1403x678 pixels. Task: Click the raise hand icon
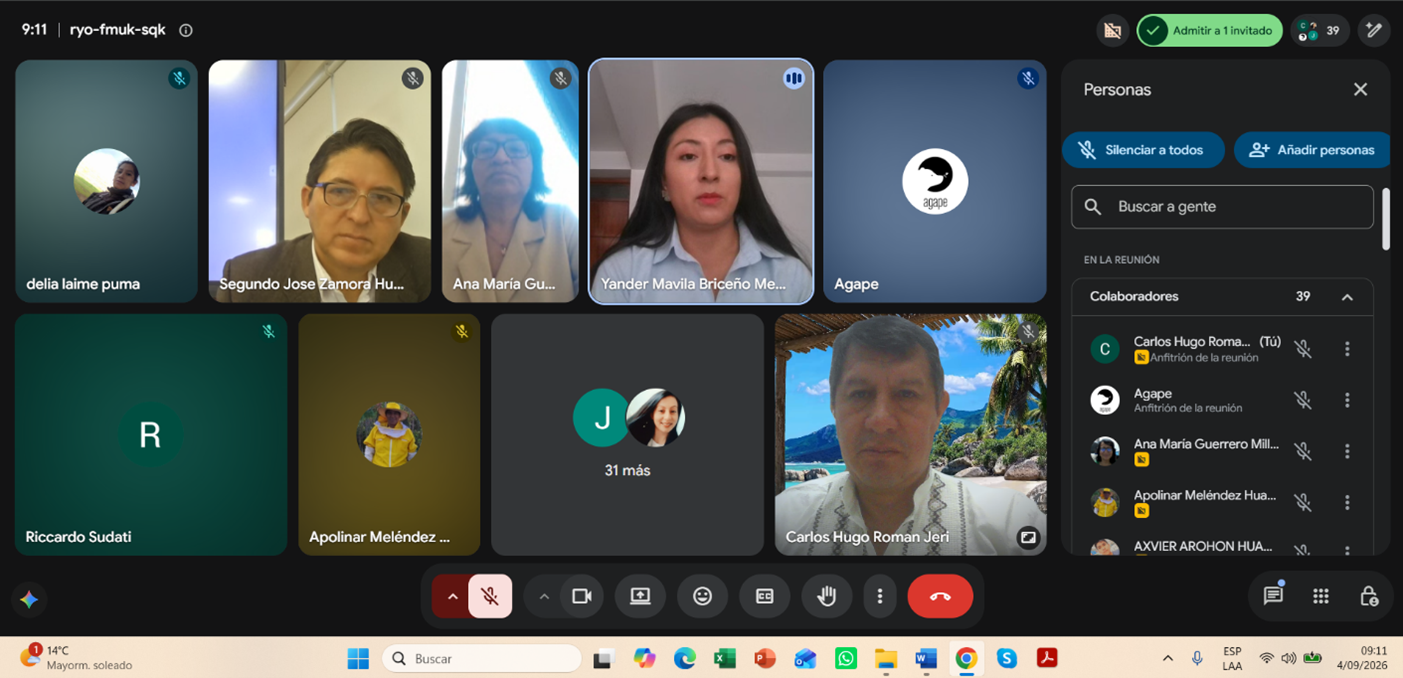tap(826, 596)
